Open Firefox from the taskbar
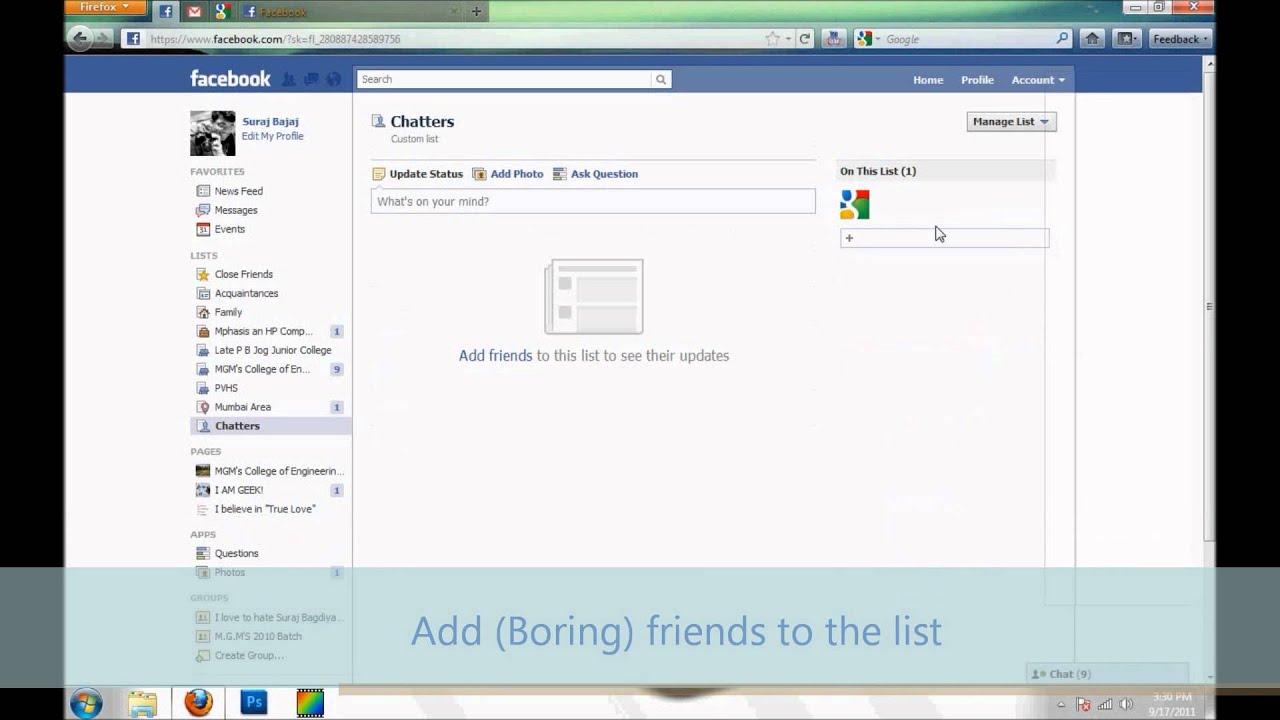The height and width of the screenshot is (720, 1280). pyautogui.click(x=198, y=703)
